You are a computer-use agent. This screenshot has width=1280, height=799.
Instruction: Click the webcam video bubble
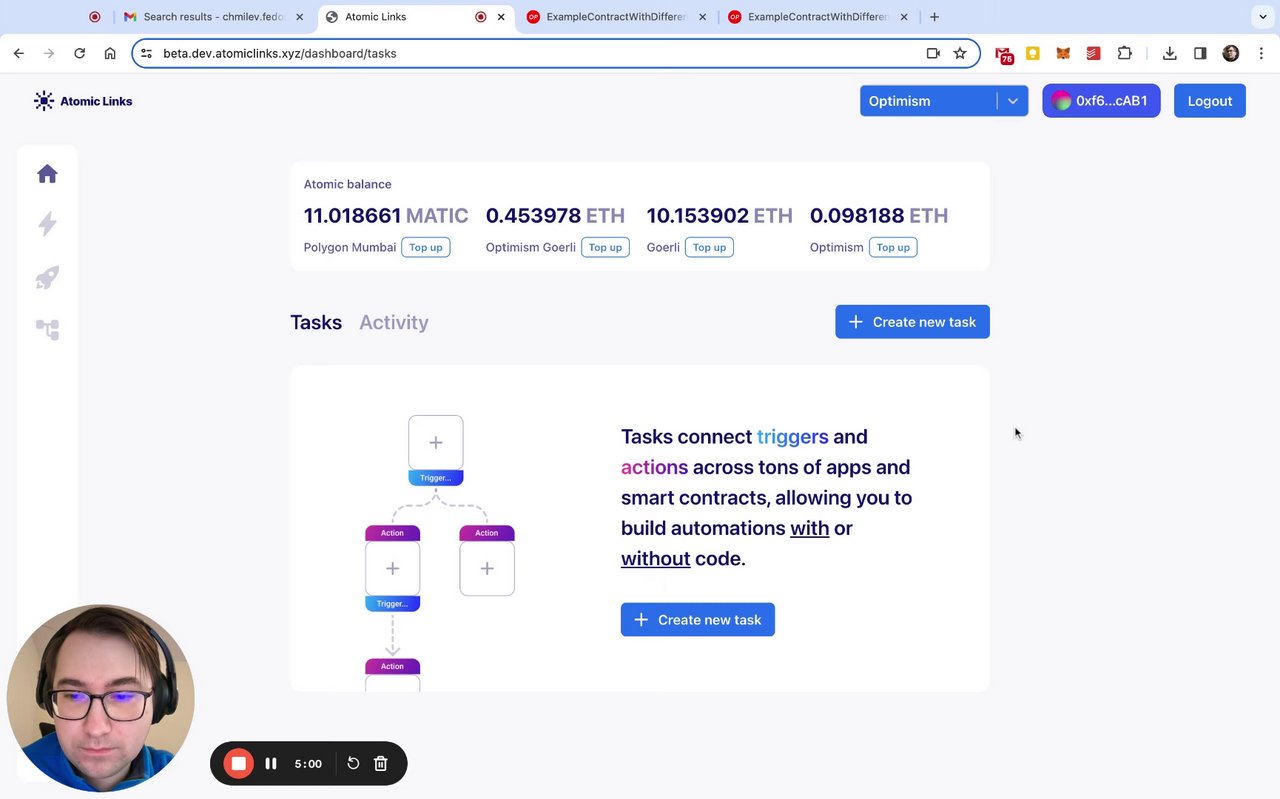pos(100,699)
